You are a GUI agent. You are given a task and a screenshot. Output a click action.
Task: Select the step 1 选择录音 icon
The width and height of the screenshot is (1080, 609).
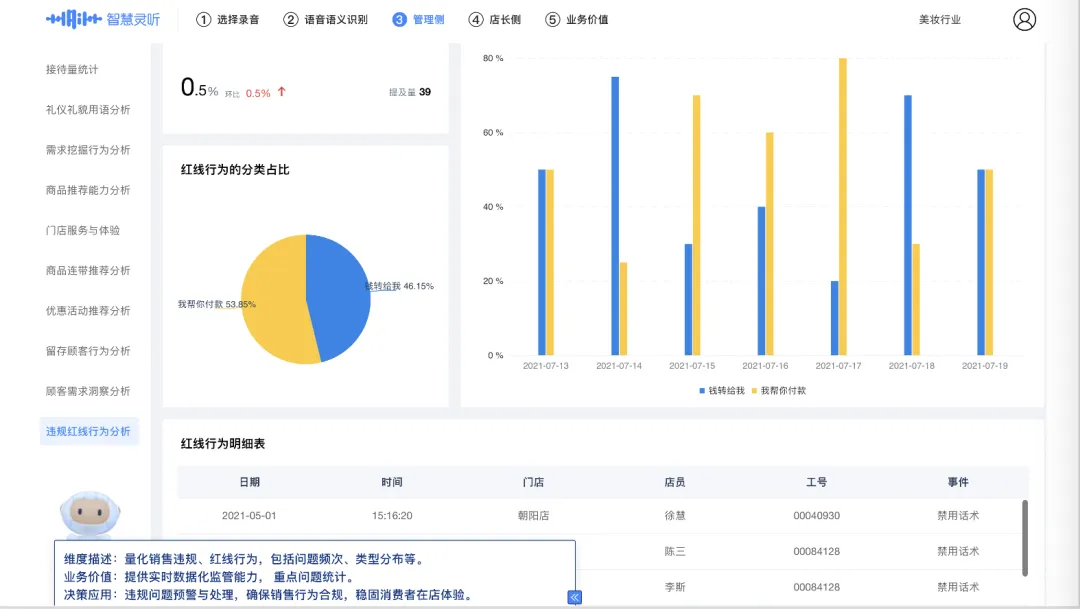[203, 18]
